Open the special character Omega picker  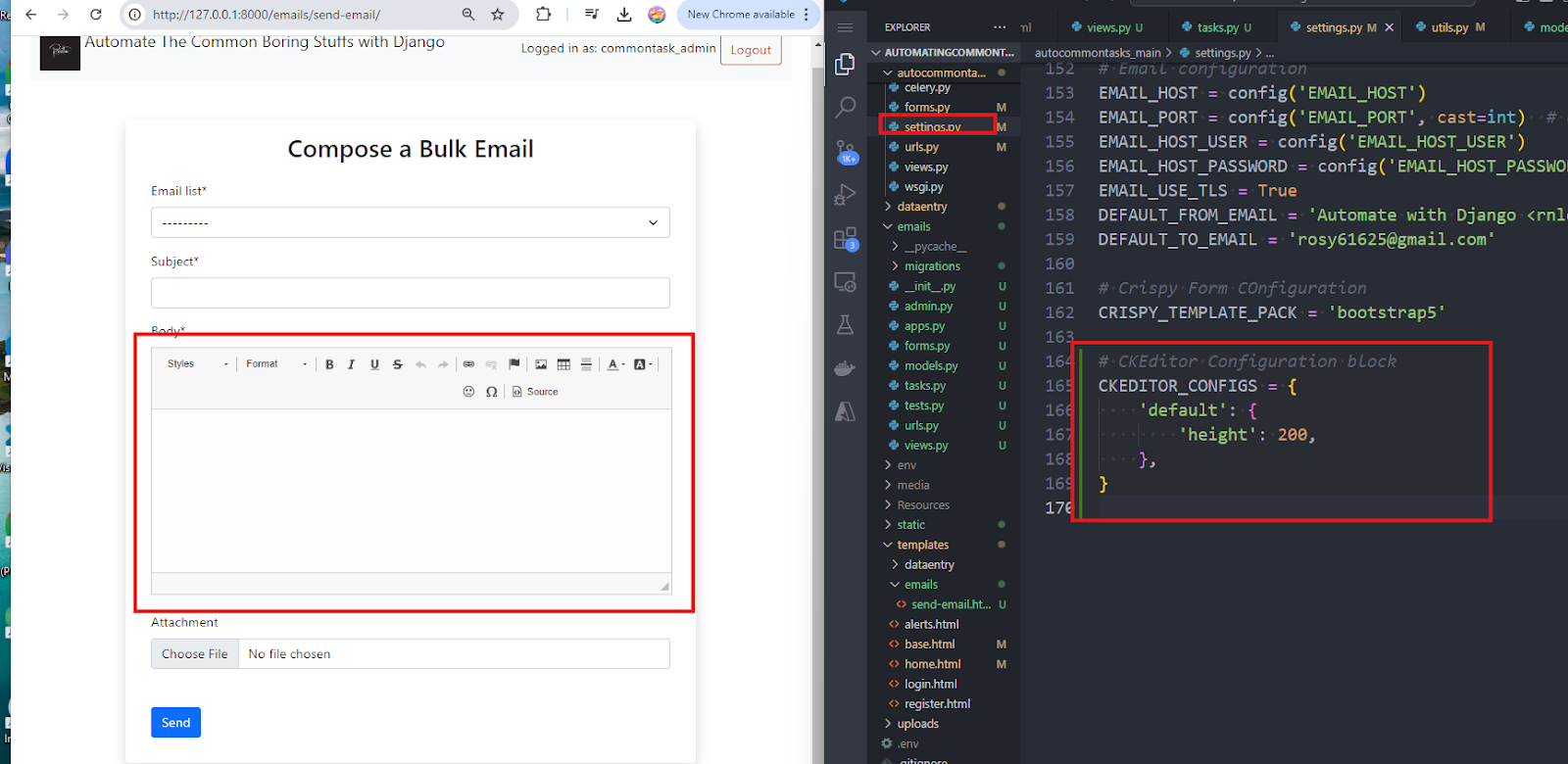coord(491,392)
